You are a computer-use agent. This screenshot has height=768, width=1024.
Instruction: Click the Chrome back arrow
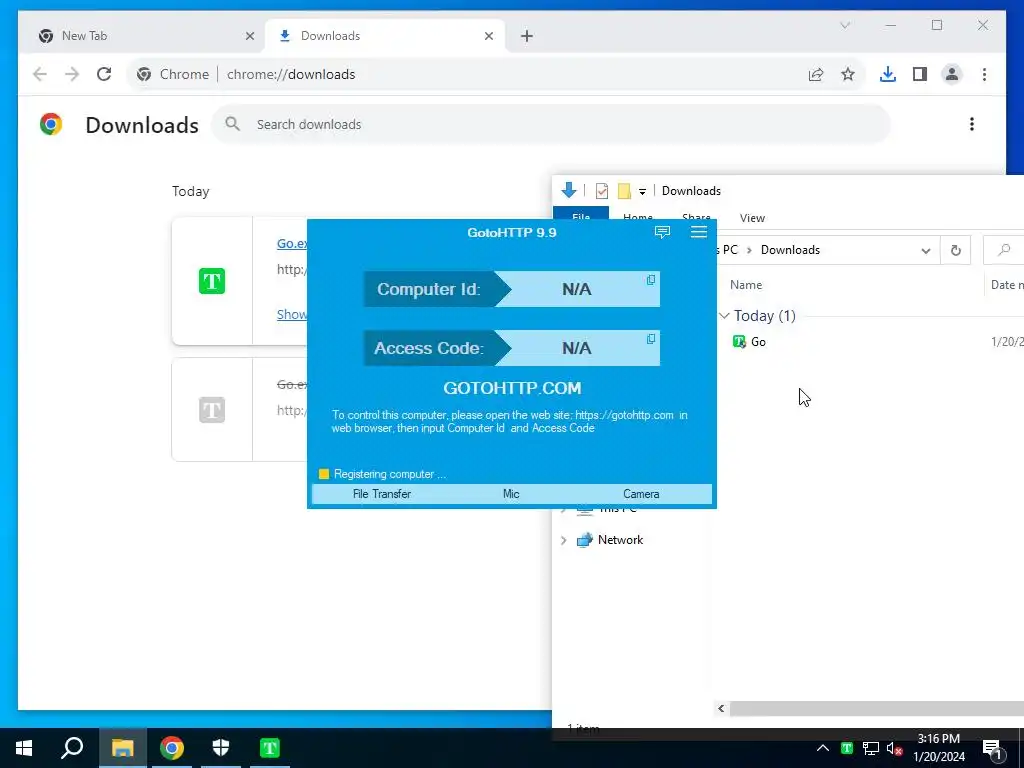pos(40,74)
